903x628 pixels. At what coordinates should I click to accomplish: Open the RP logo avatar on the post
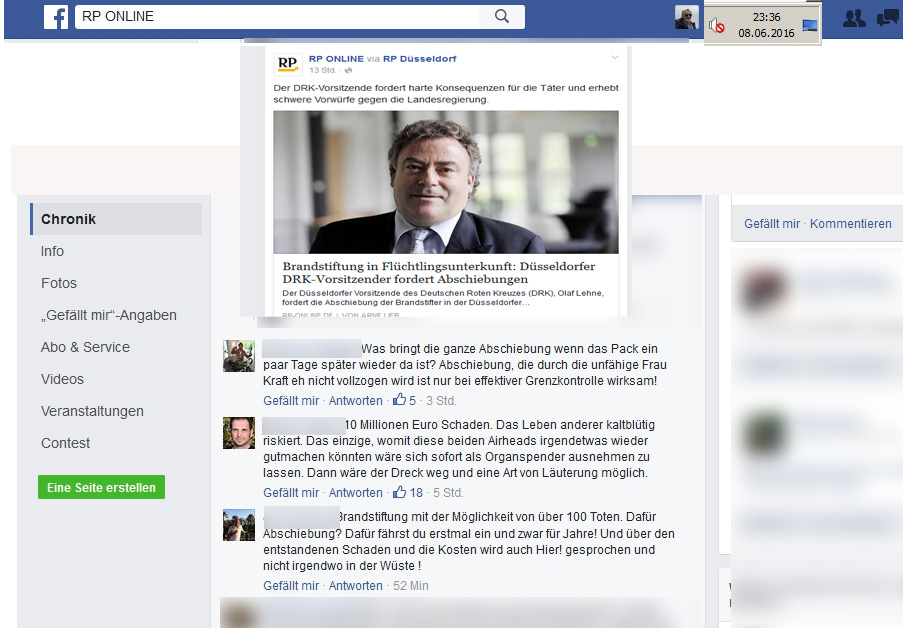point(287,63)
